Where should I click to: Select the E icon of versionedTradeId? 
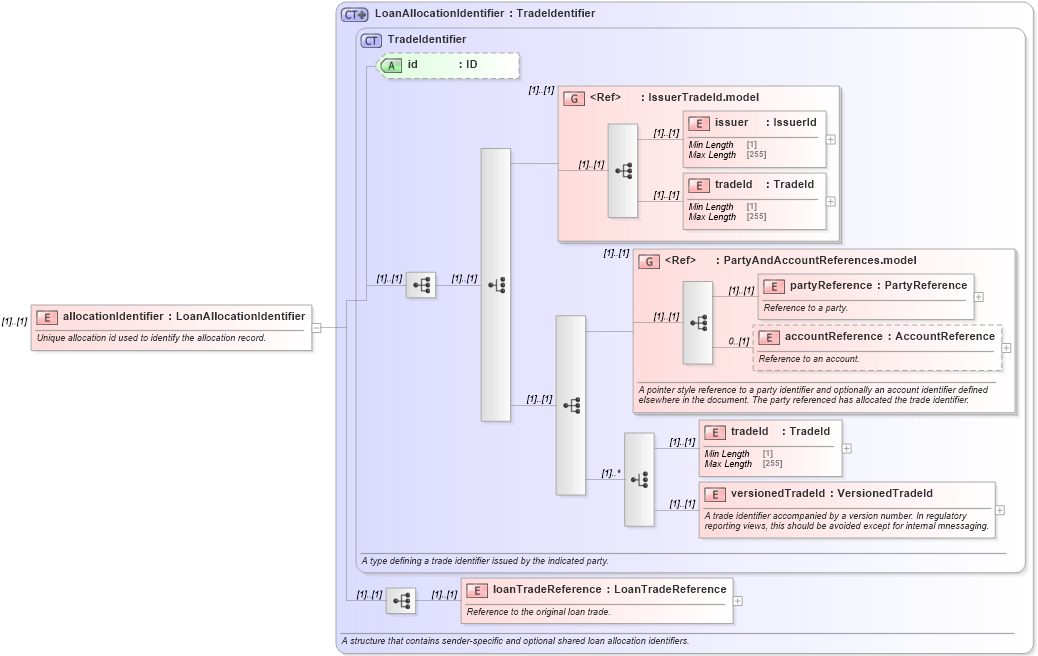[716, 494]
